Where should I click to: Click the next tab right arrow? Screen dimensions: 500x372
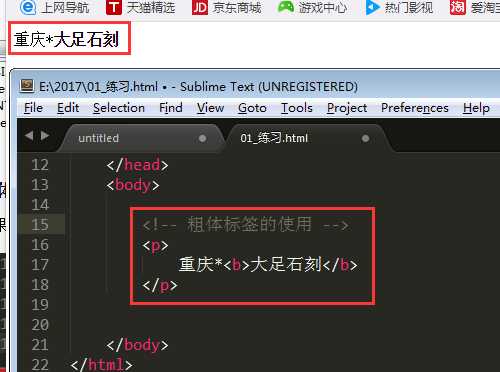[45, 136]
